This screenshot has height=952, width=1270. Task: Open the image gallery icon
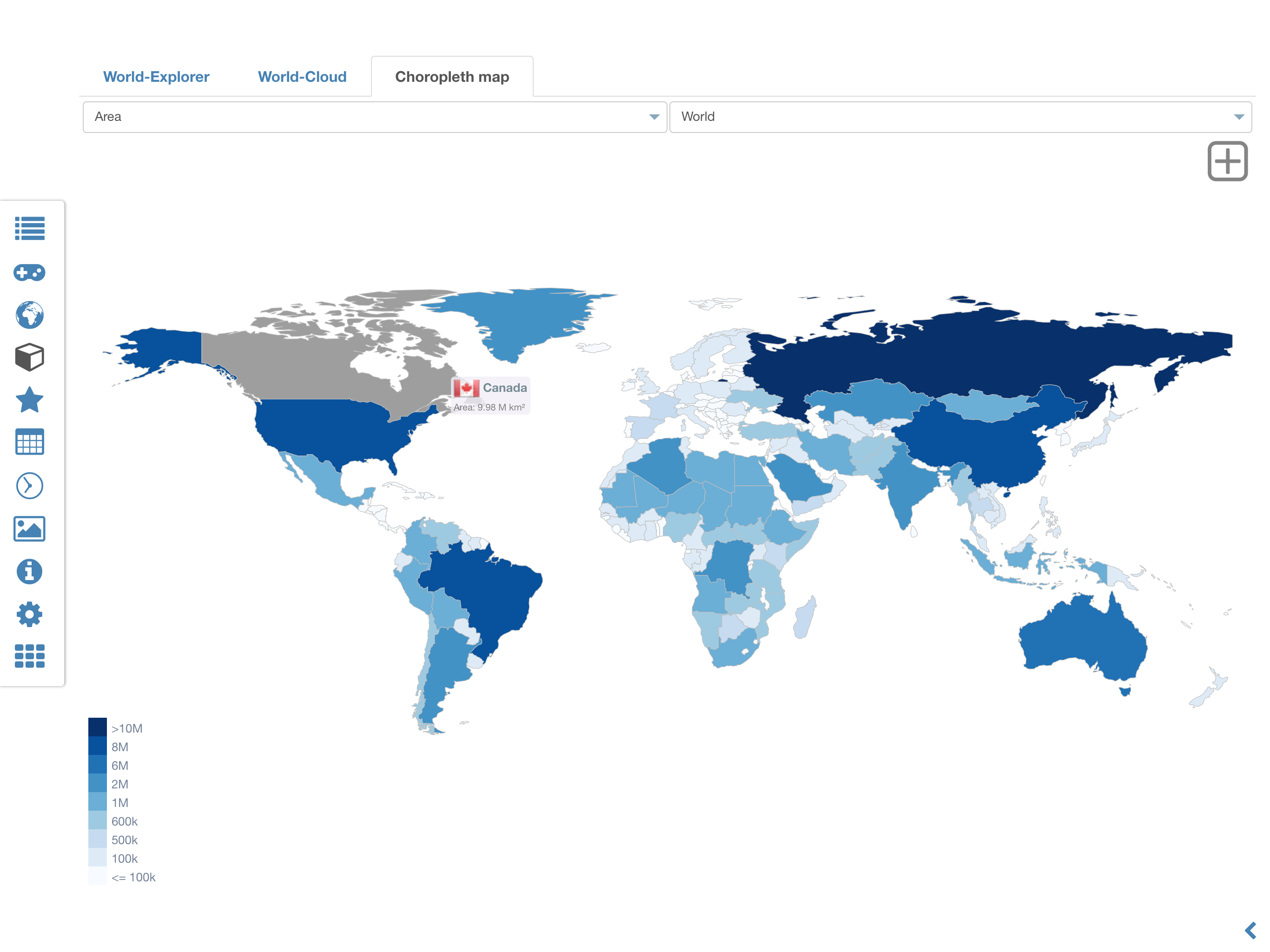pyautogui.click(x=29, y=528)
